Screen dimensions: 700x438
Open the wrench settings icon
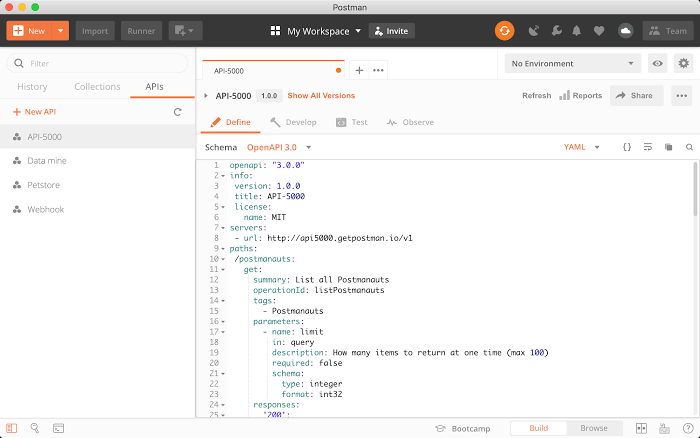[x=556, y=31]
